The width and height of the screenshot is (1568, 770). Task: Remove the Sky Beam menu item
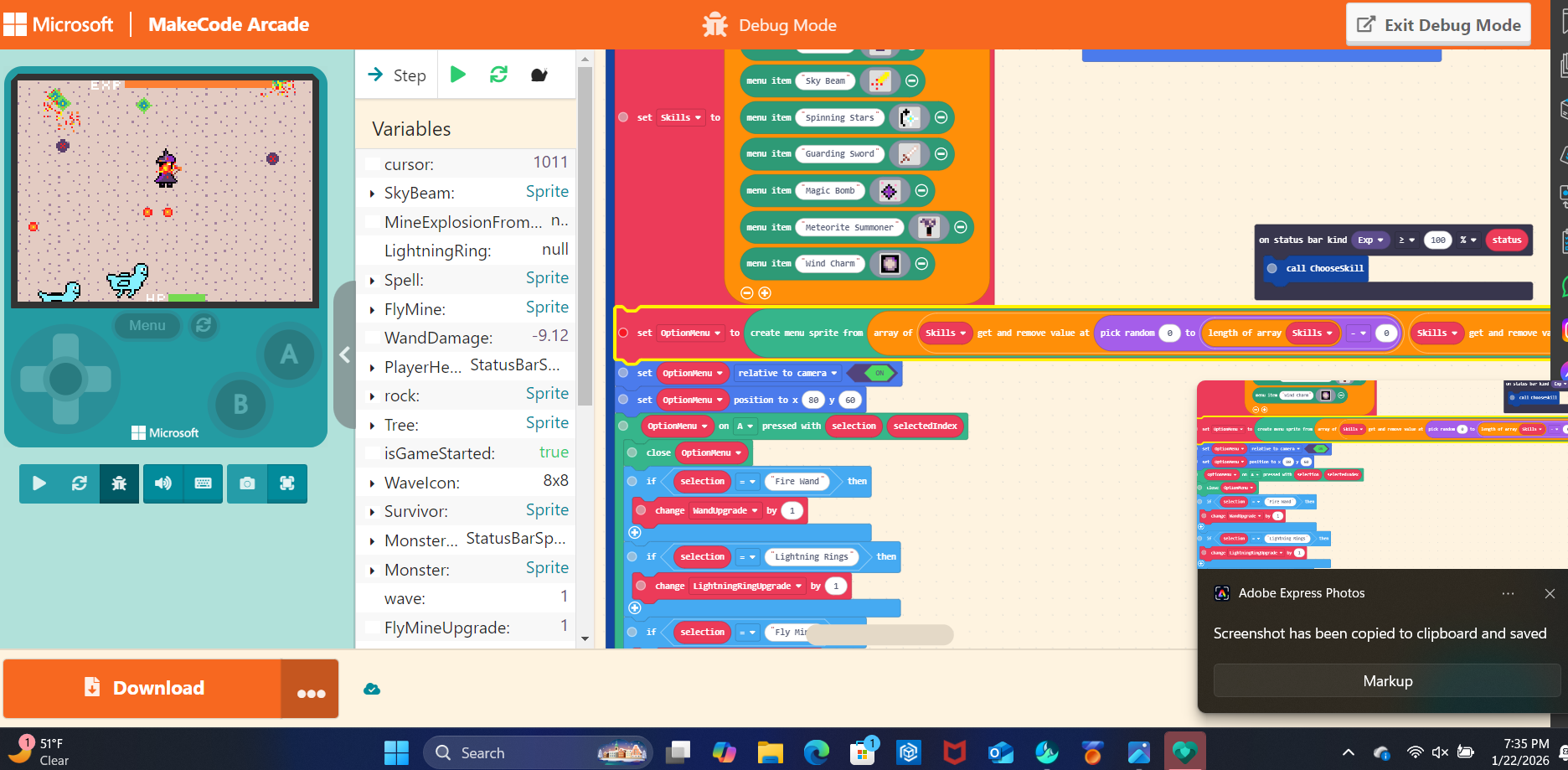(912, 81)
